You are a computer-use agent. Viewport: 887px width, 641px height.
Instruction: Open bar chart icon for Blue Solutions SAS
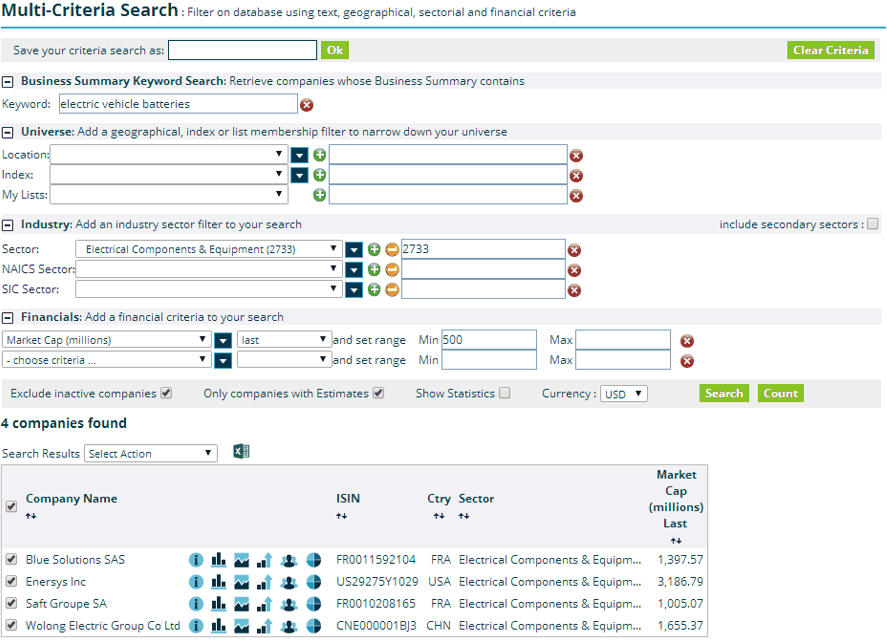[x=218, y=560]
